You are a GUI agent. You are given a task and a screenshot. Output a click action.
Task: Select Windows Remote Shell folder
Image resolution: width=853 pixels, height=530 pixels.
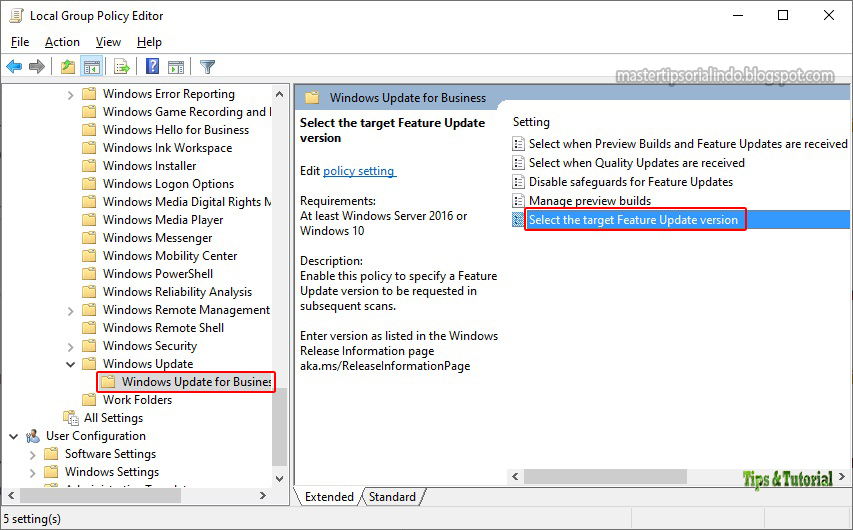[164, 328]
